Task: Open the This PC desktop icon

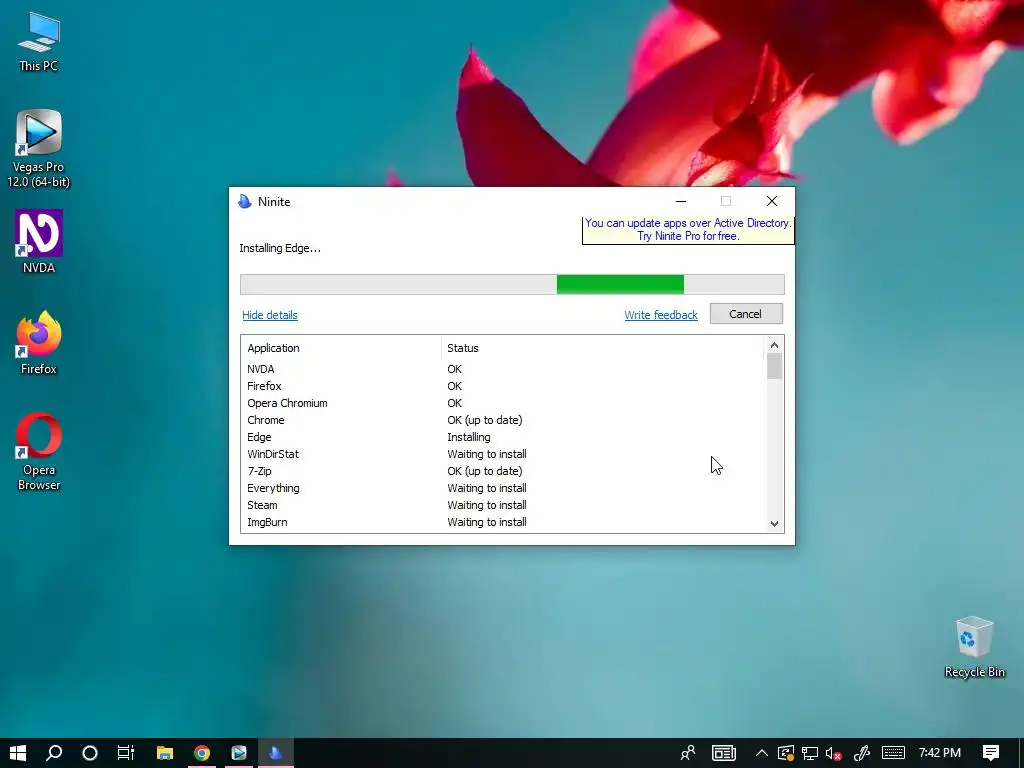Action: coord(39,42)
